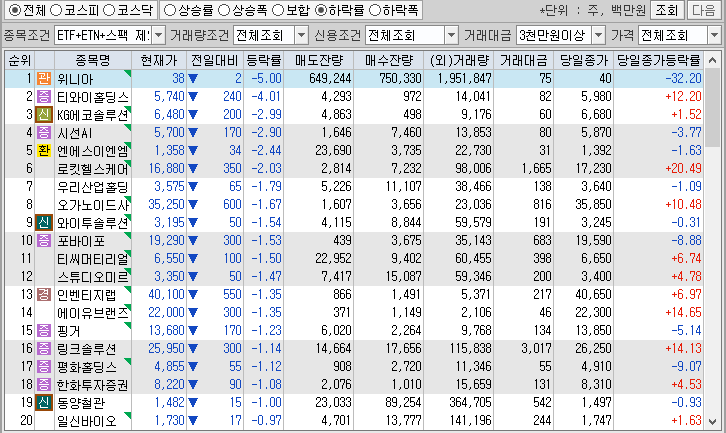Click the down-arrow icon in 스튜디오미르 row
Image resolution: width=726 pixels, height=433 pixels.
point(193,277)
